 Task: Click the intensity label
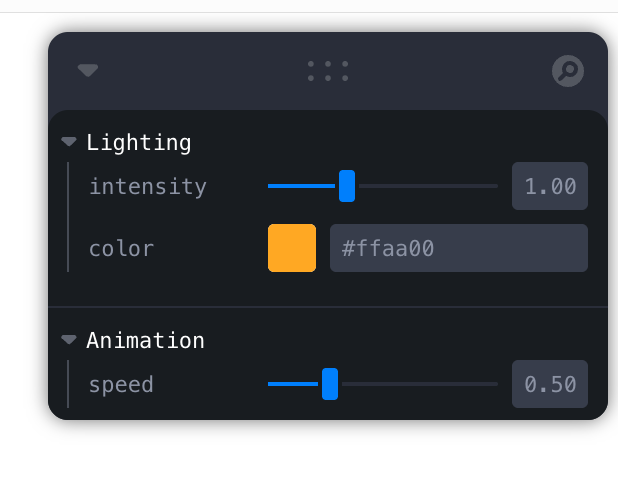pos(148,186)
